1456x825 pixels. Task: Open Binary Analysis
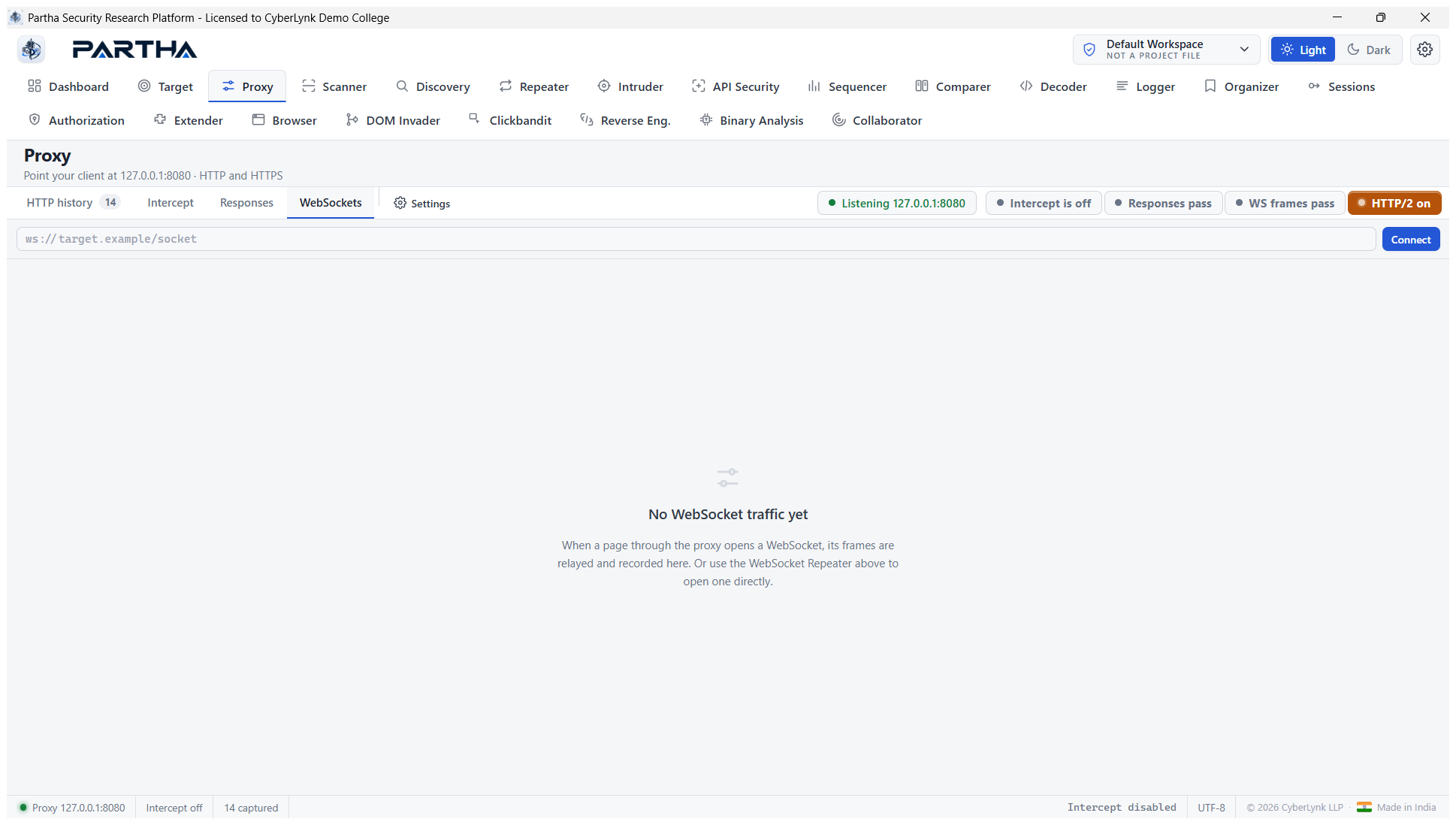[751, 120]
